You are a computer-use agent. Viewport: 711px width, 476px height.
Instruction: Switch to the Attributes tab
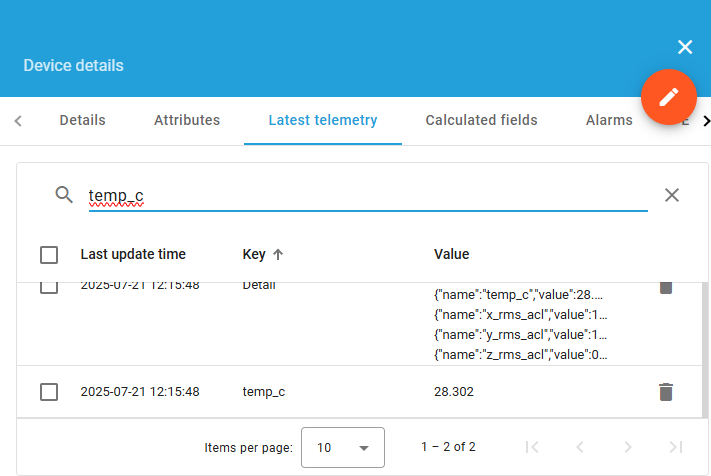187,120
